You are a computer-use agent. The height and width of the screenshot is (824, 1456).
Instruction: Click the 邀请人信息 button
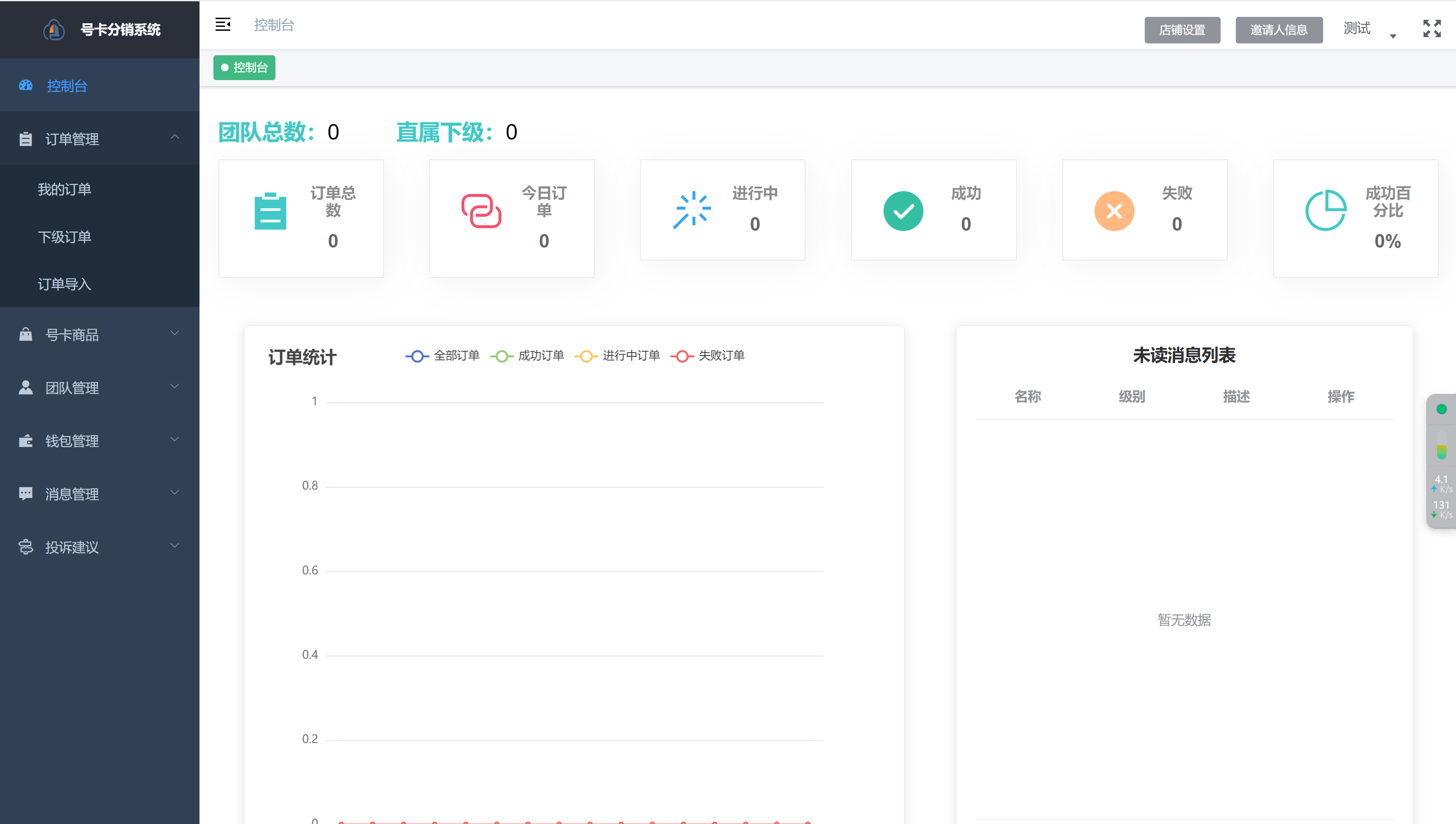pyautogui.click(x=1278, y=30)
